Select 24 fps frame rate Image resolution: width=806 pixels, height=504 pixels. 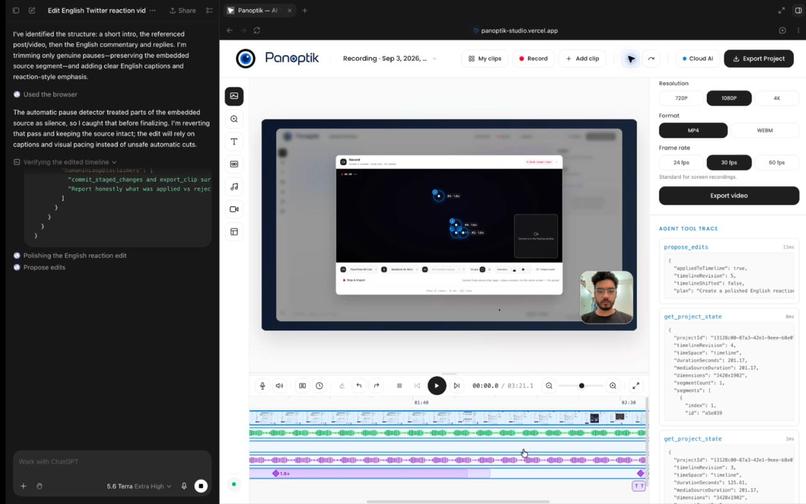[681, 163]
